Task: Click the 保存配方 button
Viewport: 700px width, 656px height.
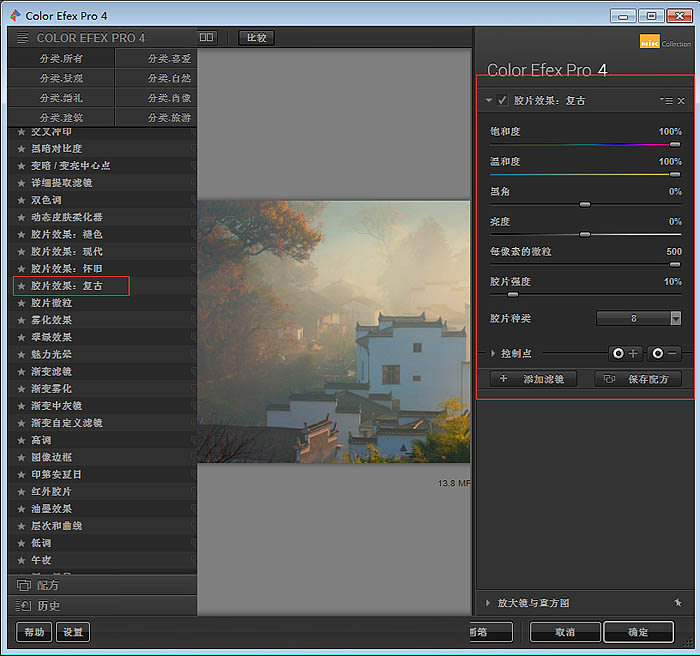Action: [x=638, y=379]
